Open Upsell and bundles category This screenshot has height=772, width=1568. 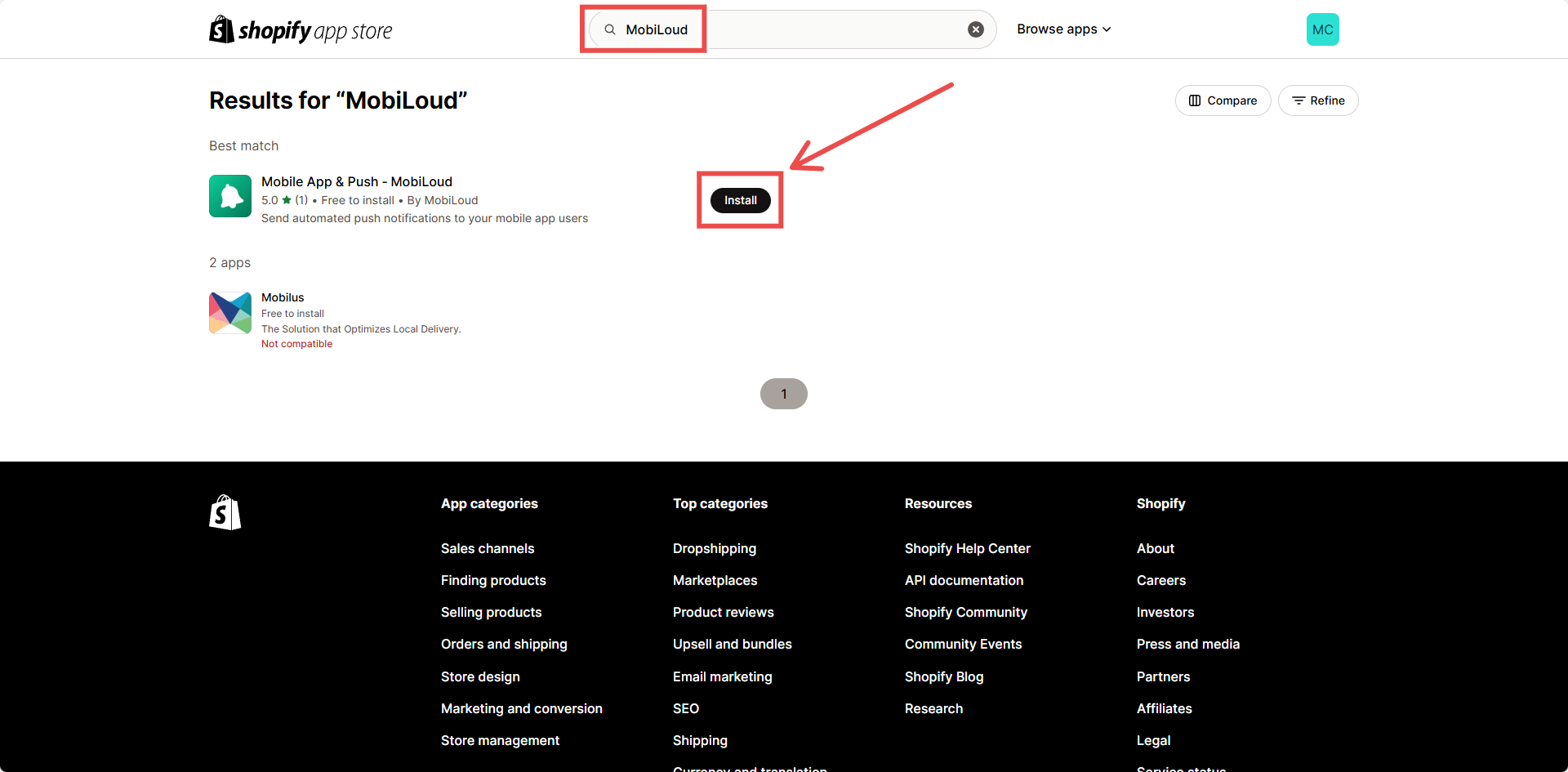[x=733, y=644]
